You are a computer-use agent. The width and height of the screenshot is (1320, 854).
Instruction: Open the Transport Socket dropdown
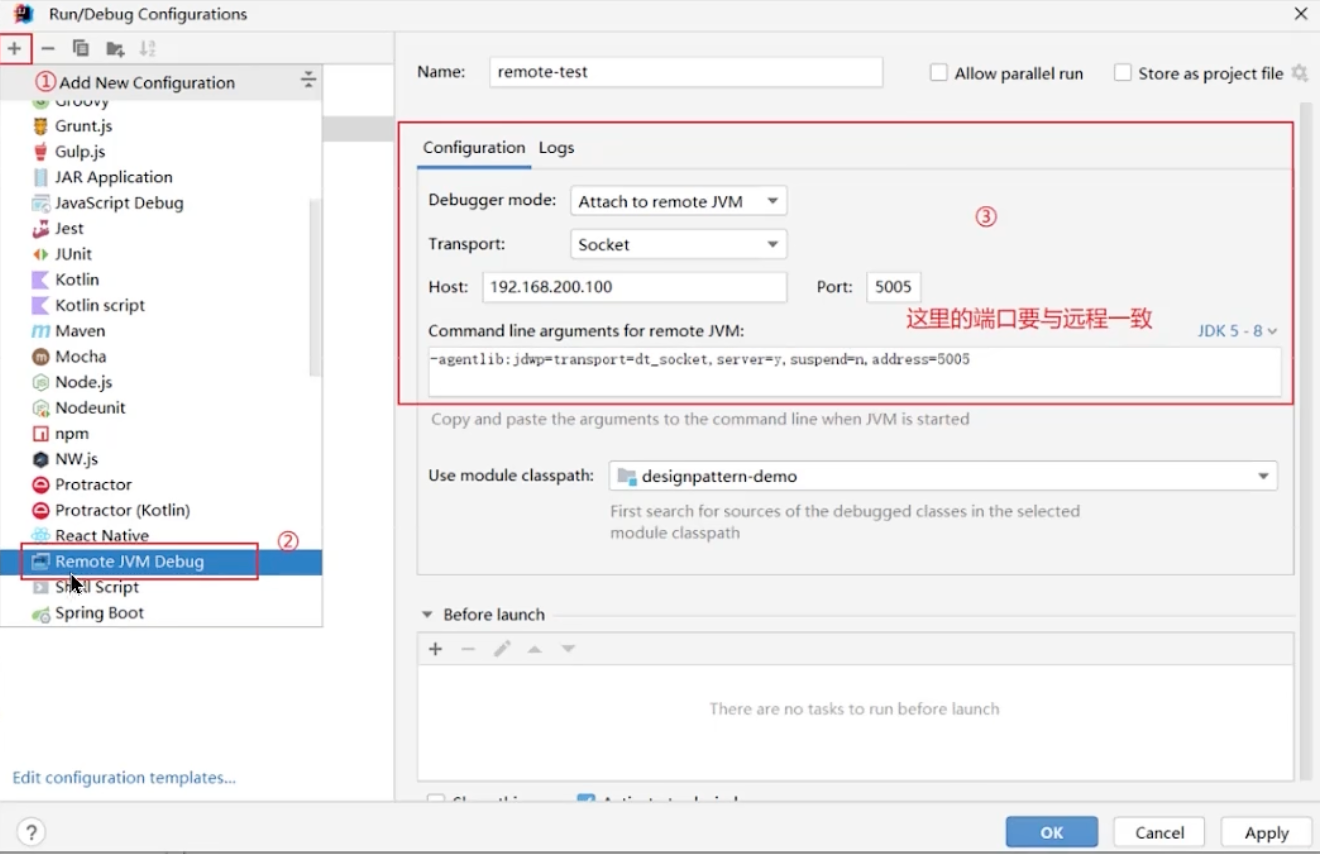[x=678, y=244]
